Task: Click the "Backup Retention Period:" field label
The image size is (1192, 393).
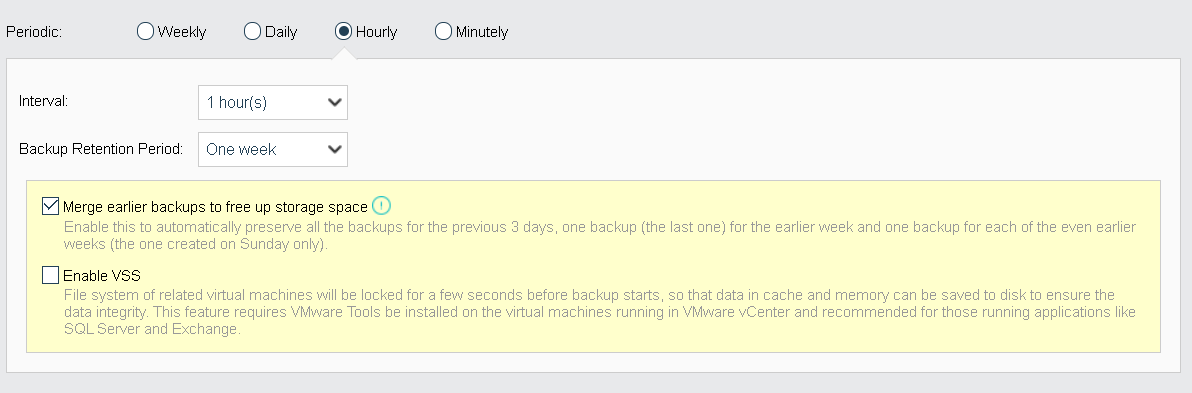Action: (101, 149)
